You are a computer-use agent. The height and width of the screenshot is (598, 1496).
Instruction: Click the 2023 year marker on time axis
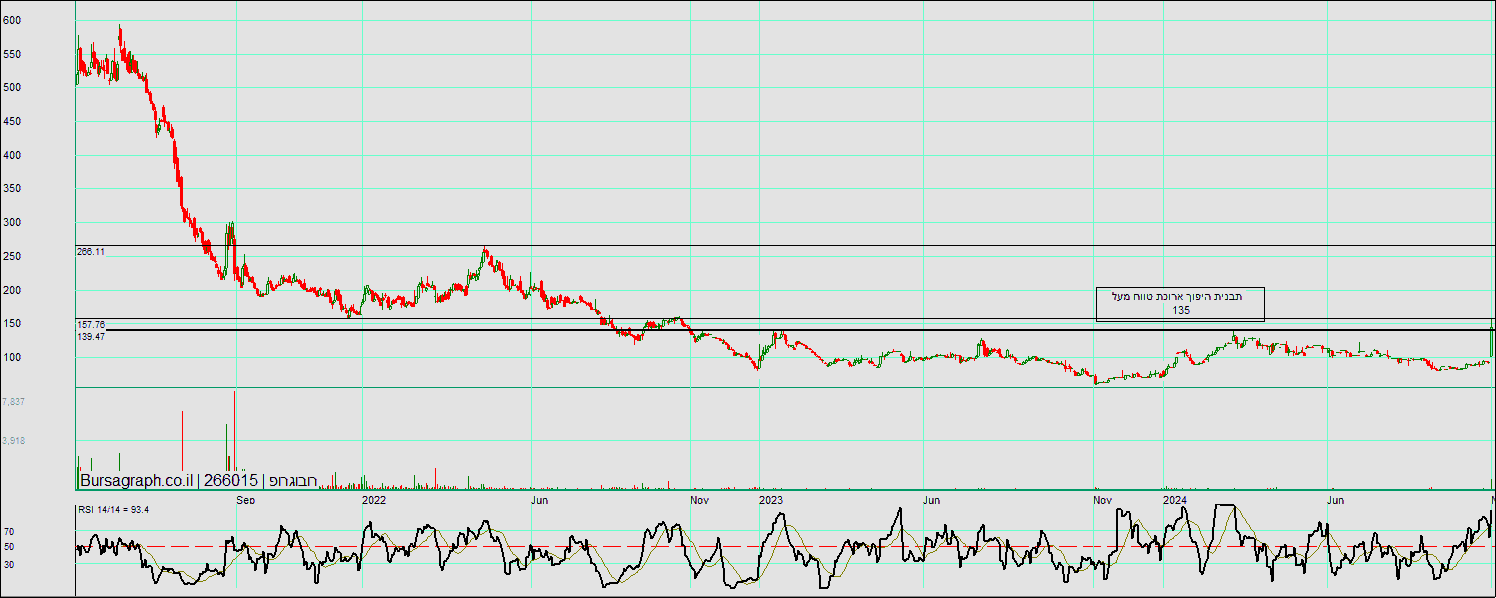pos(770,499)
